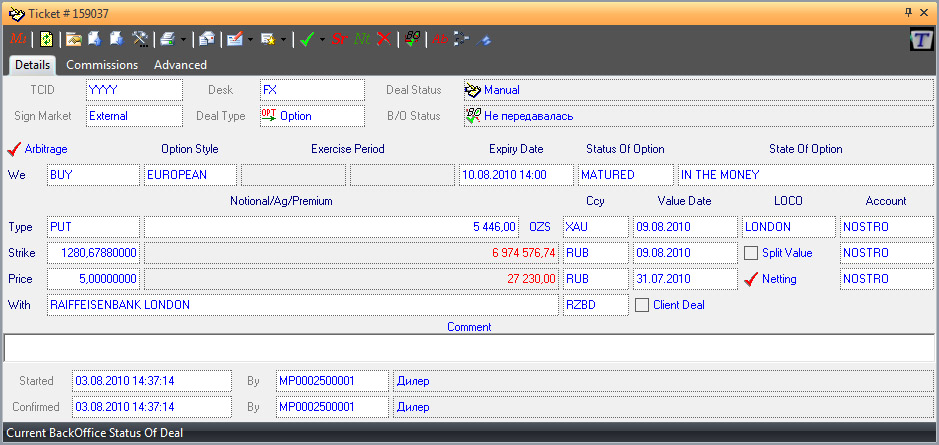Click the empty Comment text box

[x=470, y=347]
